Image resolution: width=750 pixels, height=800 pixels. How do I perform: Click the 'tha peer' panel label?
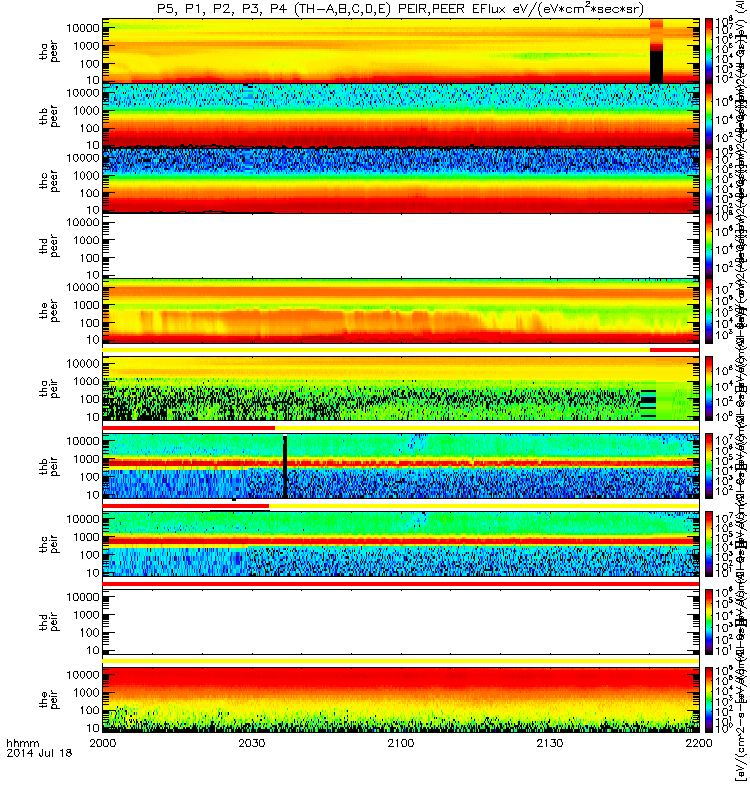tap(48, 52)
